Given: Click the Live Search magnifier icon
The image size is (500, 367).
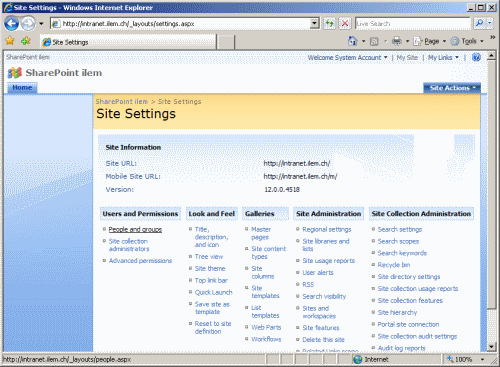Looking at the screenshot, I should tap(479, 23).
